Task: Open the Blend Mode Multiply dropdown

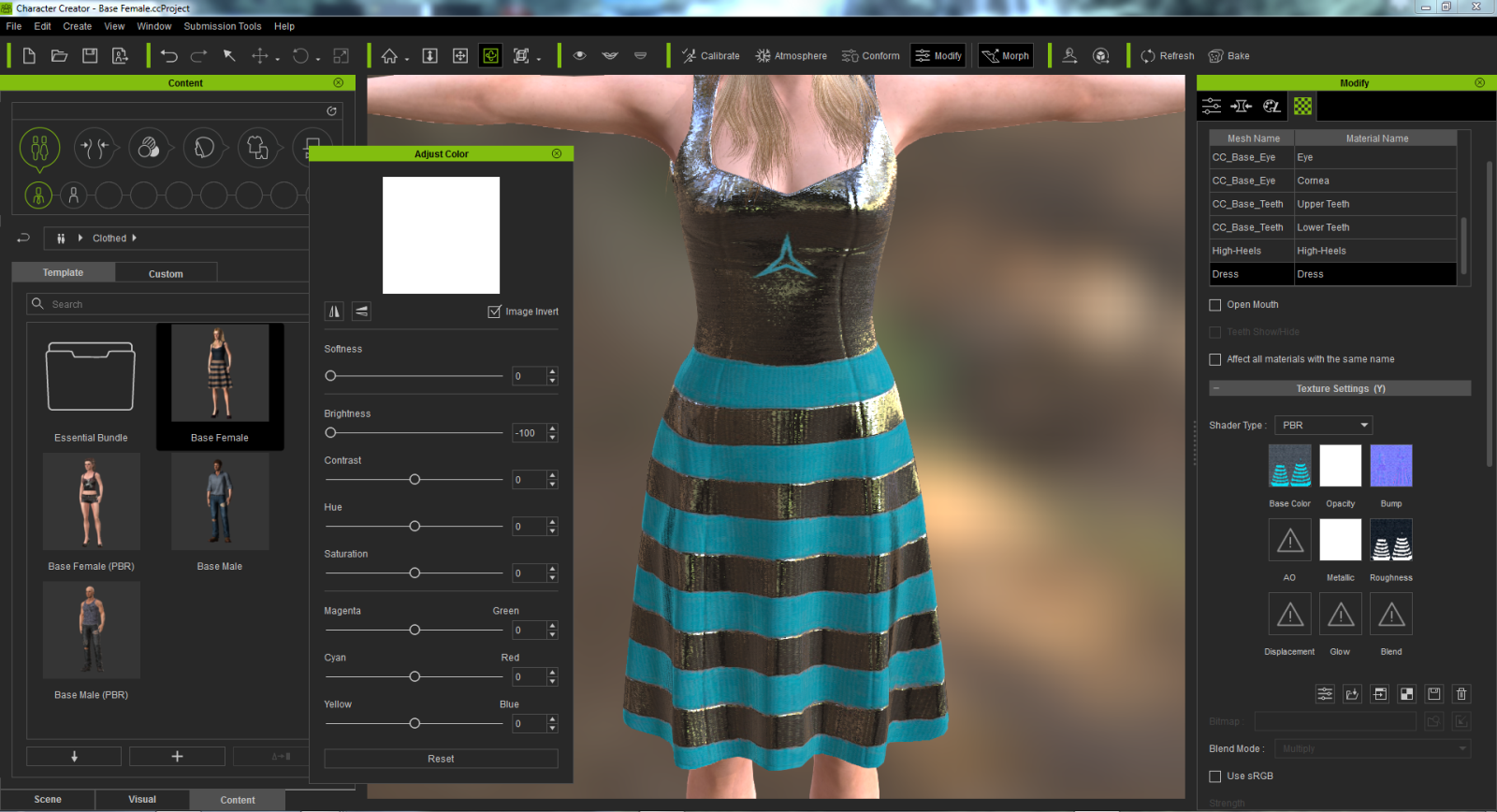Action: 1373,748
